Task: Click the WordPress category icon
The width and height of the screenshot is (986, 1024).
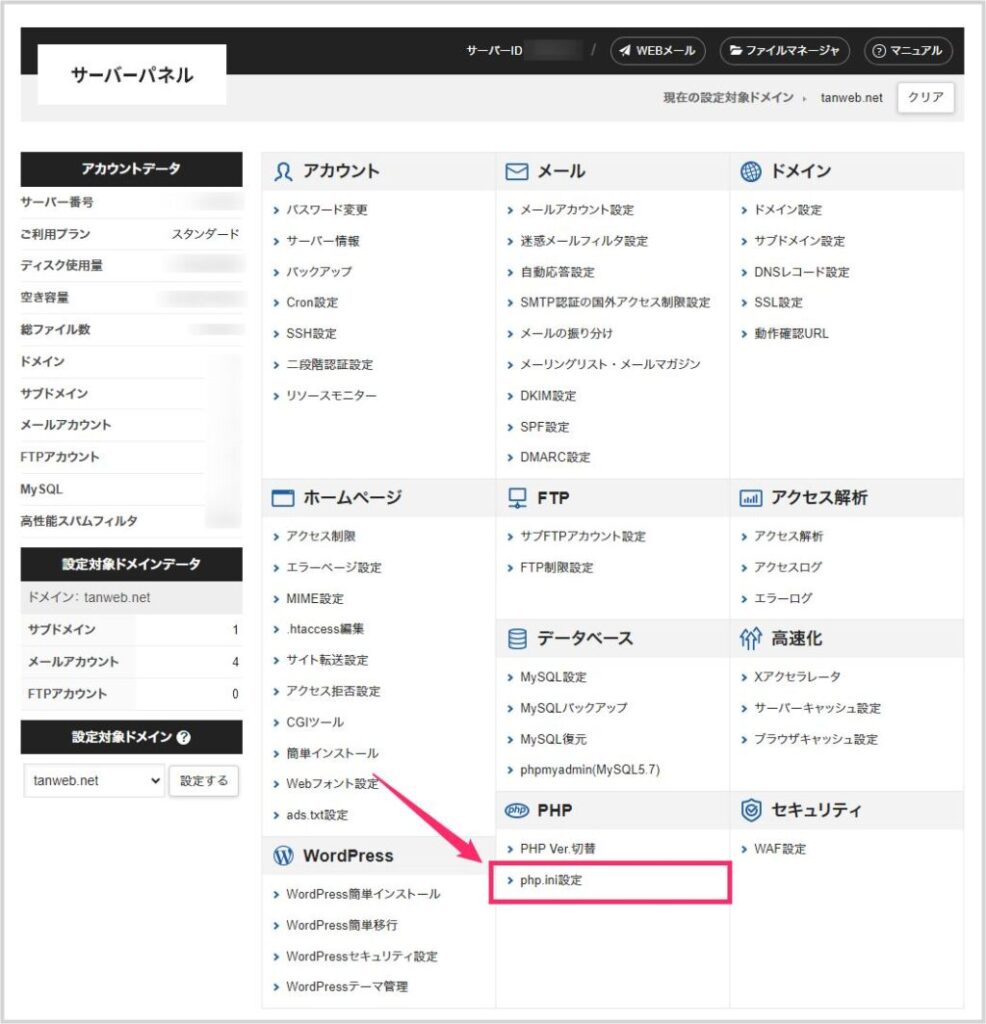Action: (x=285, y=856)
